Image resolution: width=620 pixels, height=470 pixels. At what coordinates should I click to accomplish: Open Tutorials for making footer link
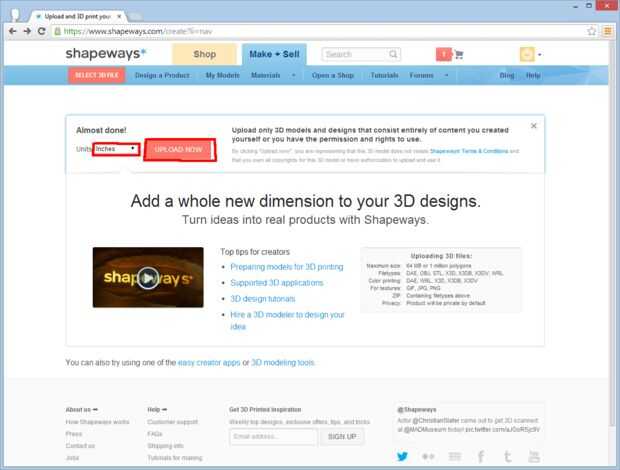click(x=175, y=458)
